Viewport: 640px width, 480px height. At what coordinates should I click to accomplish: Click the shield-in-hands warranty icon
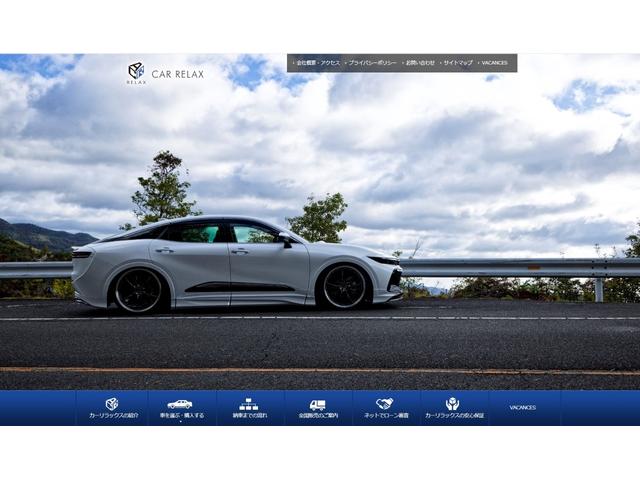tap(452, 403)
